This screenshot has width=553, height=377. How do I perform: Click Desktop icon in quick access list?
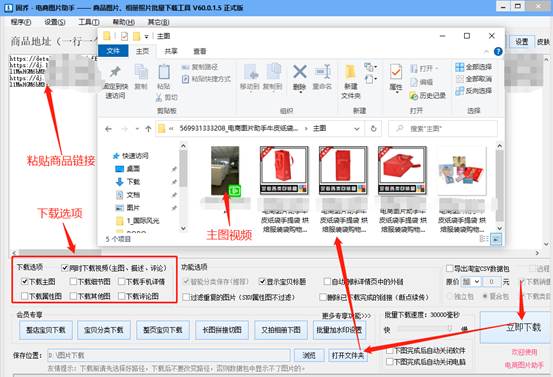[120, 169]
